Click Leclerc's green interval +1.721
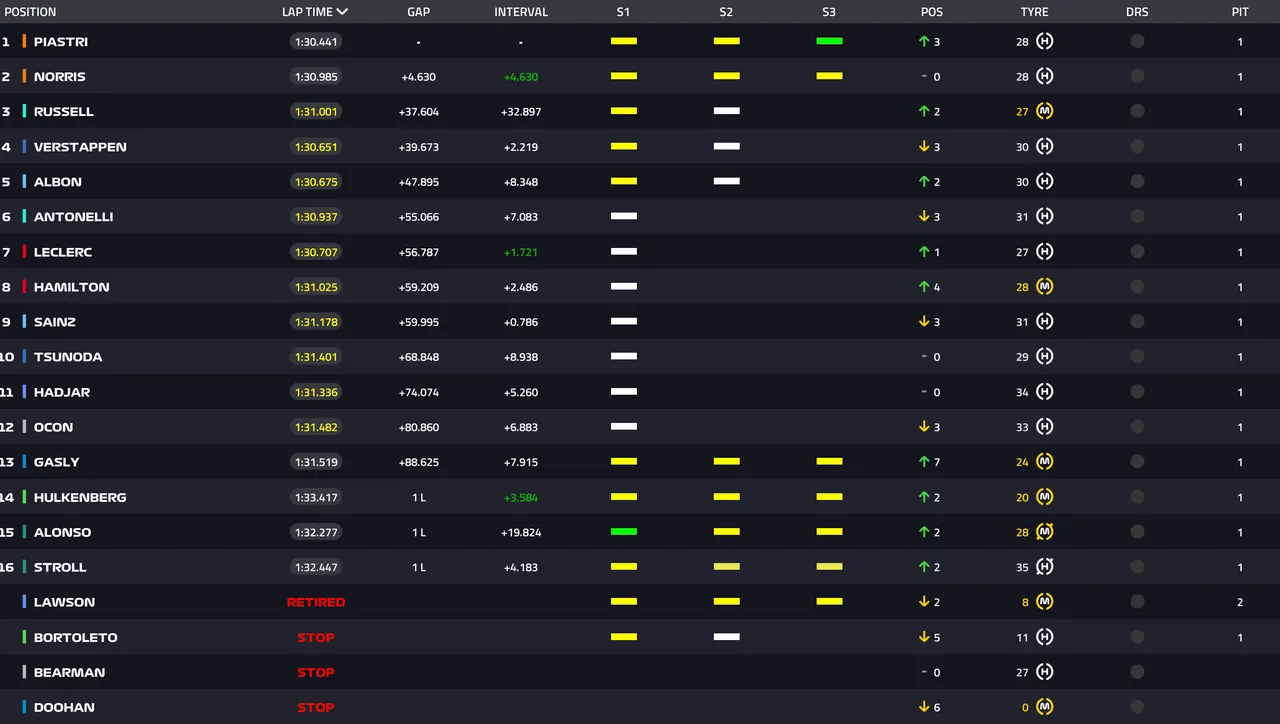This screenshot has width=1280, height=724. pyautogui.click(x=521, y=252)
